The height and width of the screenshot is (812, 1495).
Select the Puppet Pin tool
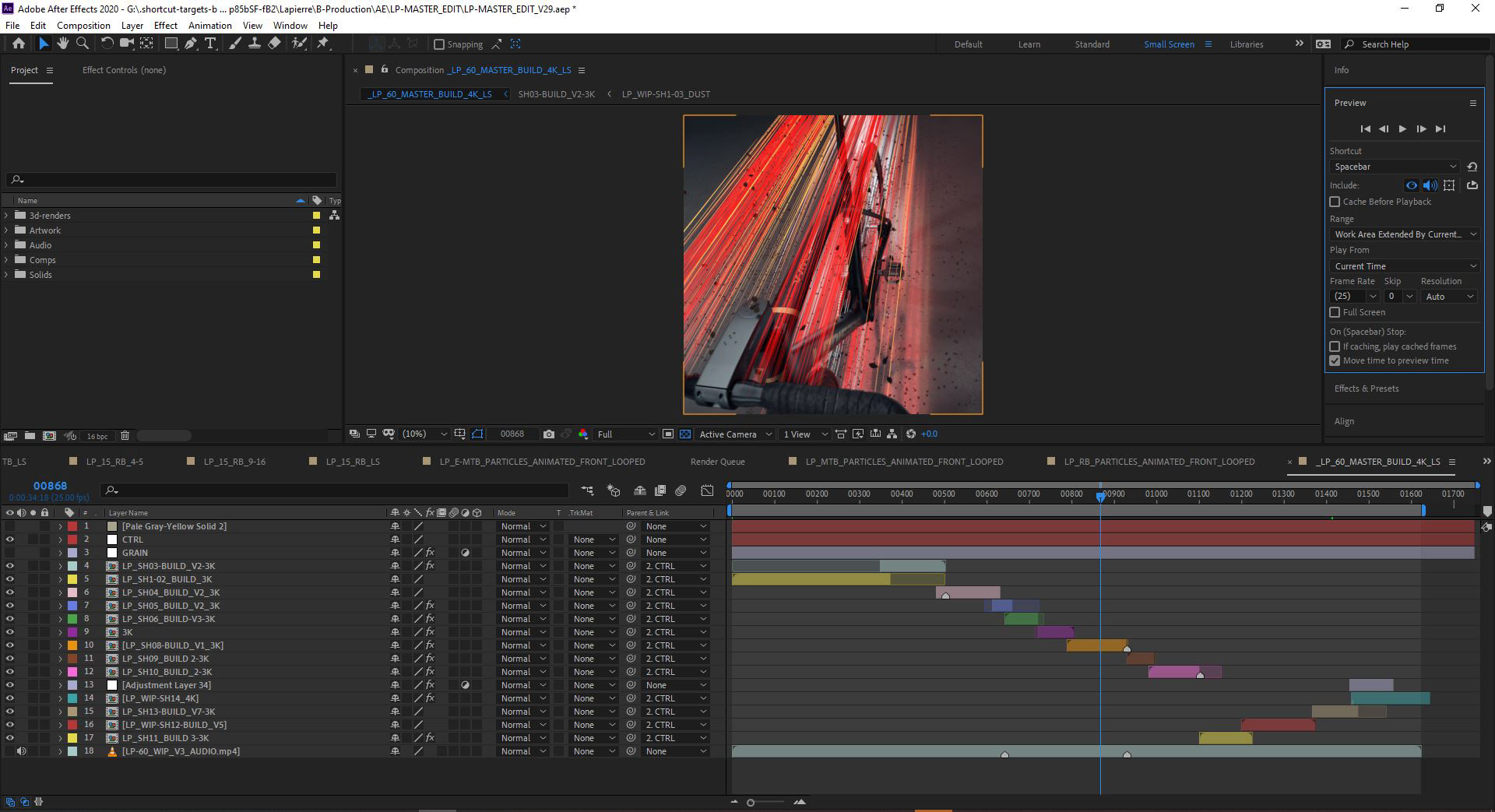pyautogui.click(x=323, y=44)
